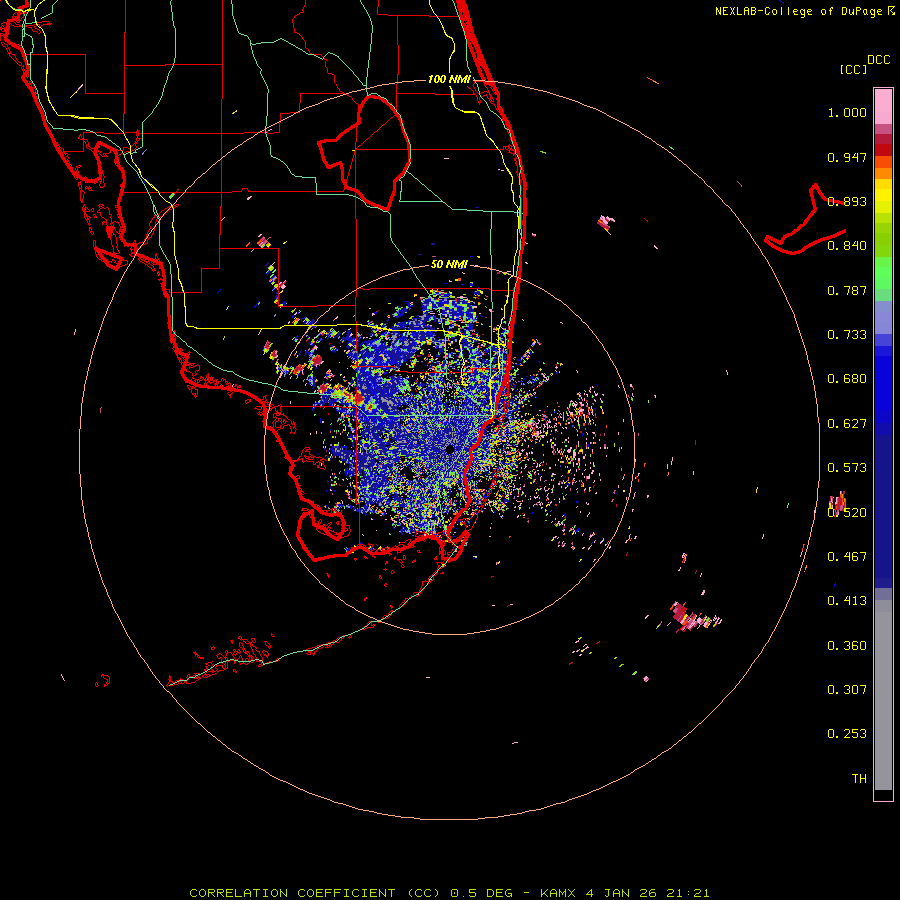
Task: Click the 0.253 scale value
Action: pyautogui.click(x=847, y=734)
